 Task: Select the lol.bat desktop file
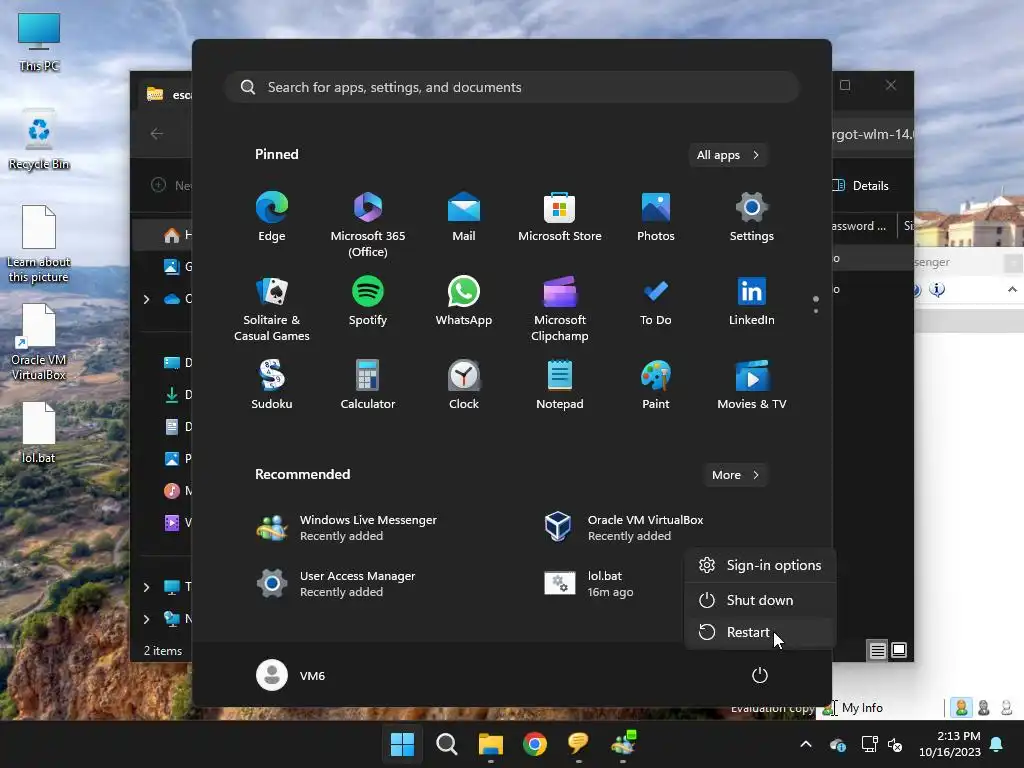(x=39, y=433)
